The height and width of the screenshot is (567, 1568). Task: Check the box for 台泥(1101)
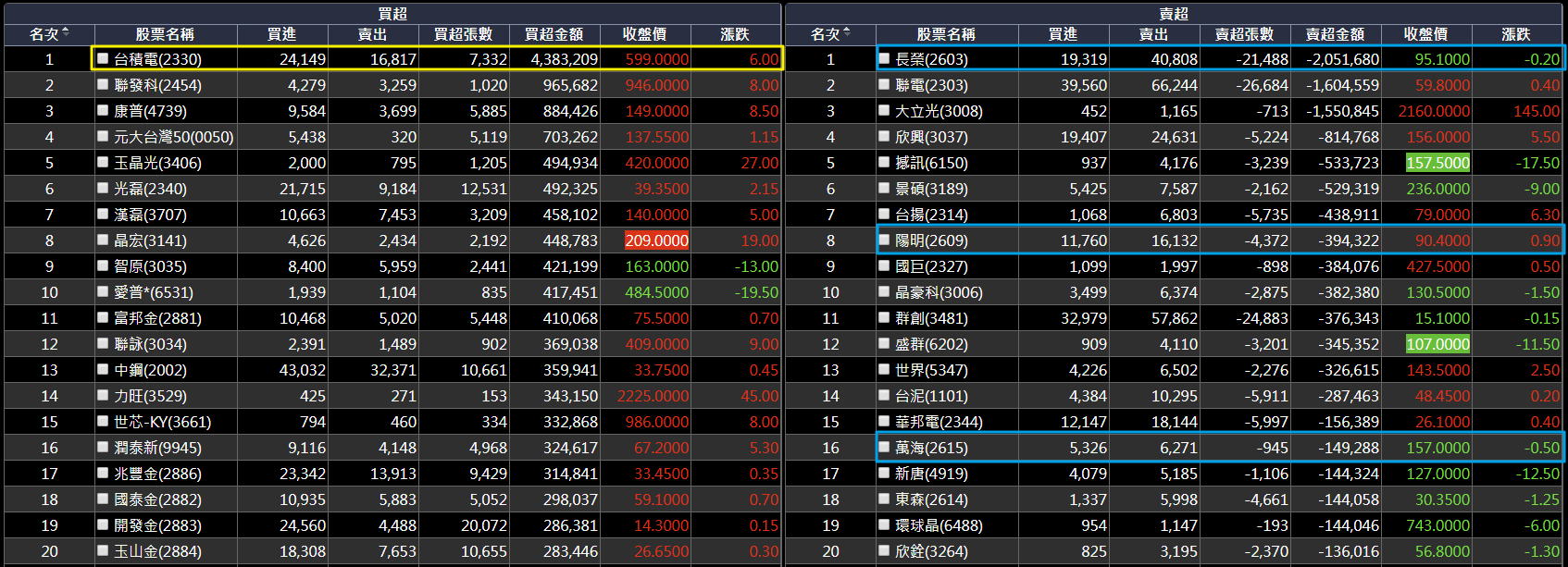[x=884, y=395]
